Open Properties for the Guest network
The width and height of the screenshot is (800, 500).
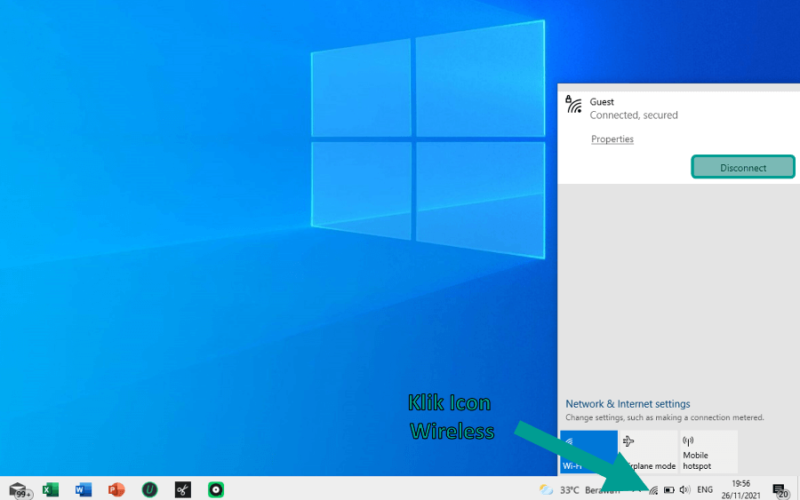point(612,139)
